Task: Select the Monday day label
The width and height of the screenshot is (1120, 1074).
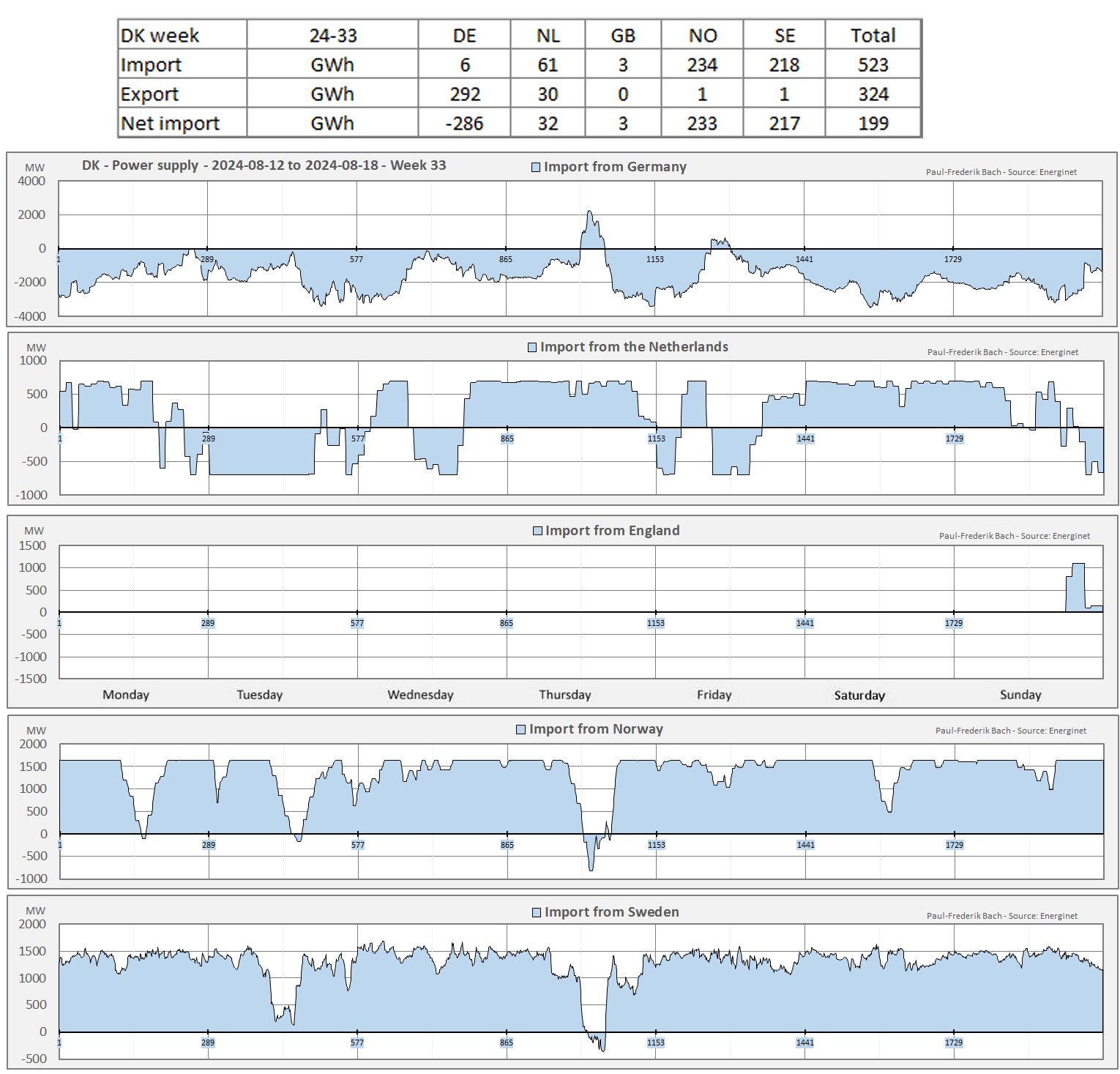Action: [126, 695]
